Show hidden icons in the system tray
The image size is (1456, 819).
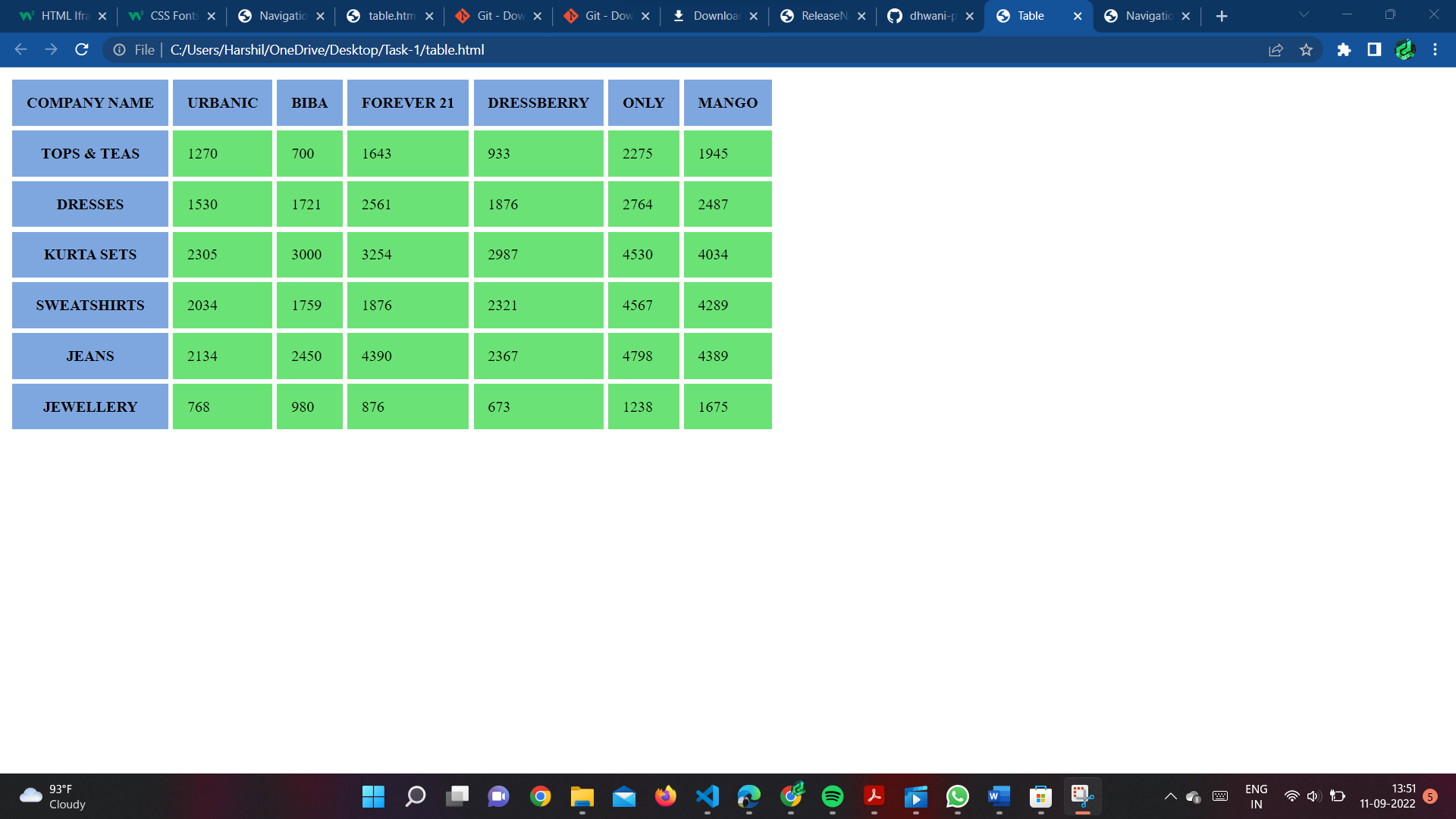point(1170,796)
